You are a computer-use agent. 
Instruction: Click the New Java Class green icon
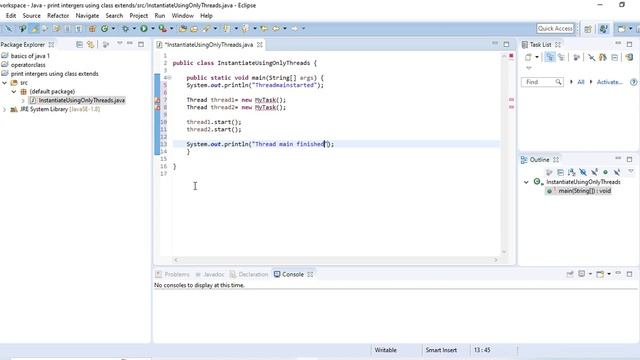click(105, 29)
